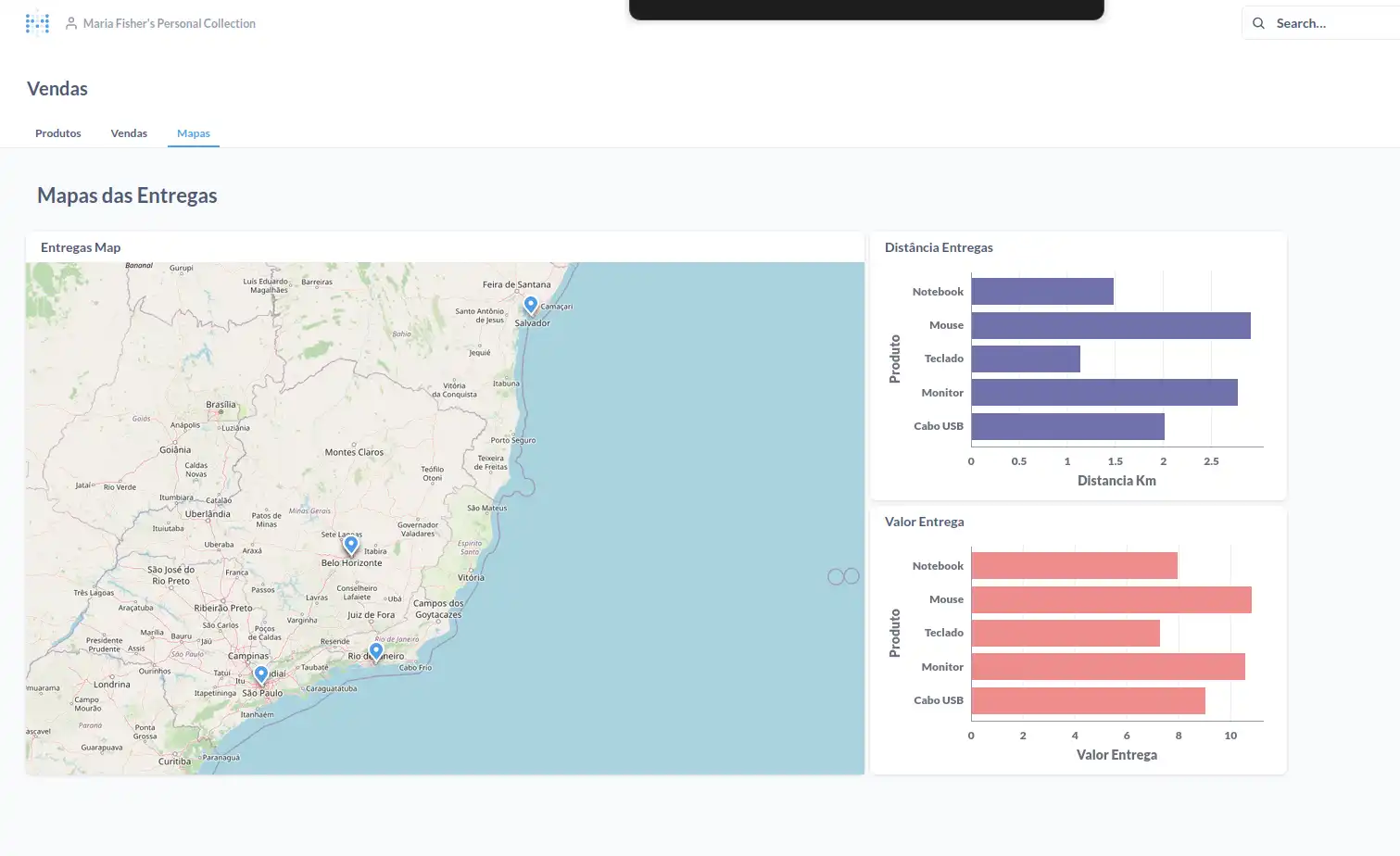Click the map pin at São Paulo
Screen dimensions: 1400x856
point(261,675)
